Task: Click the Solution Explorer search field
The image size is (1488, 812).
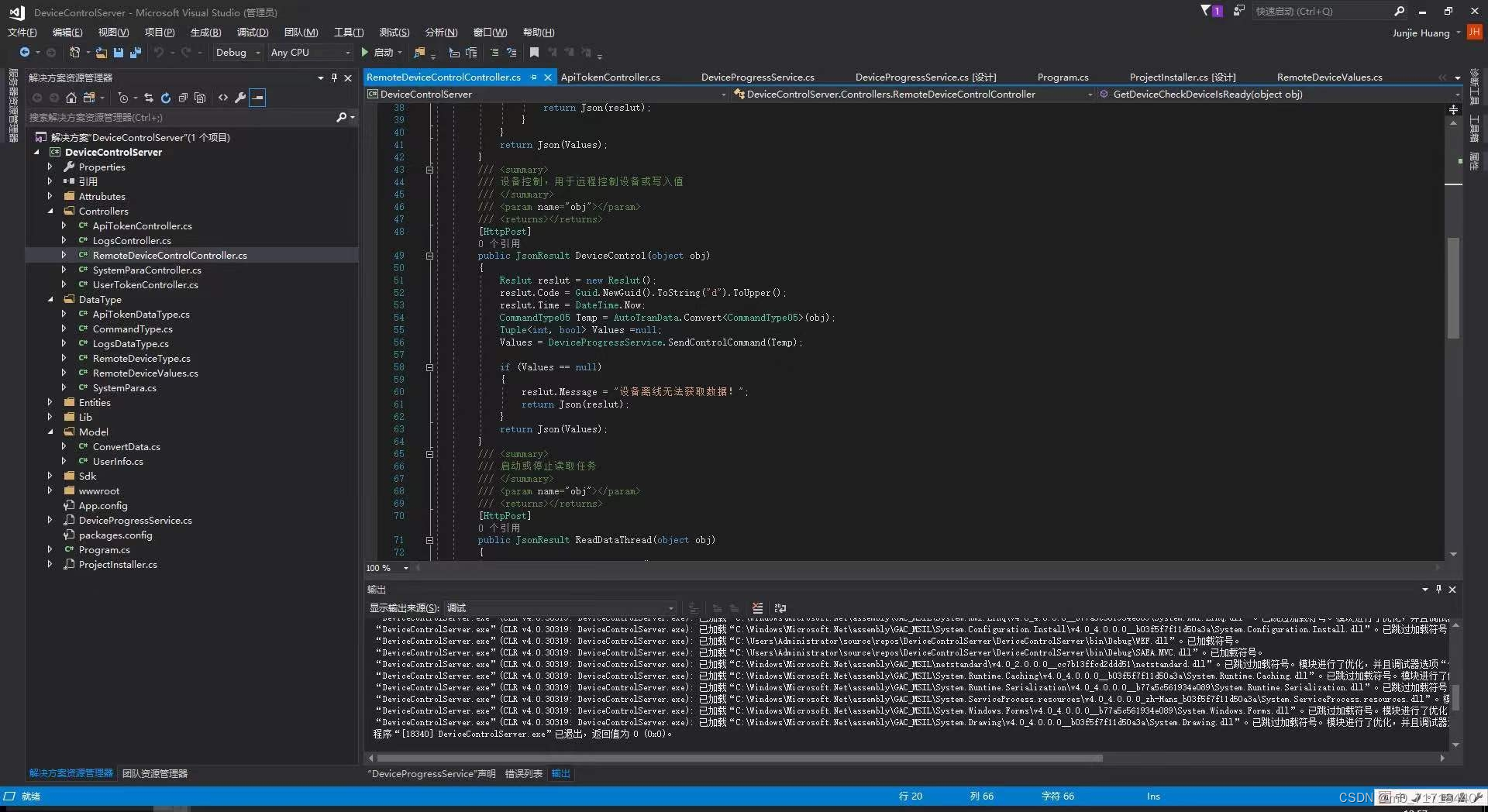Action: (x=182, y=118)
